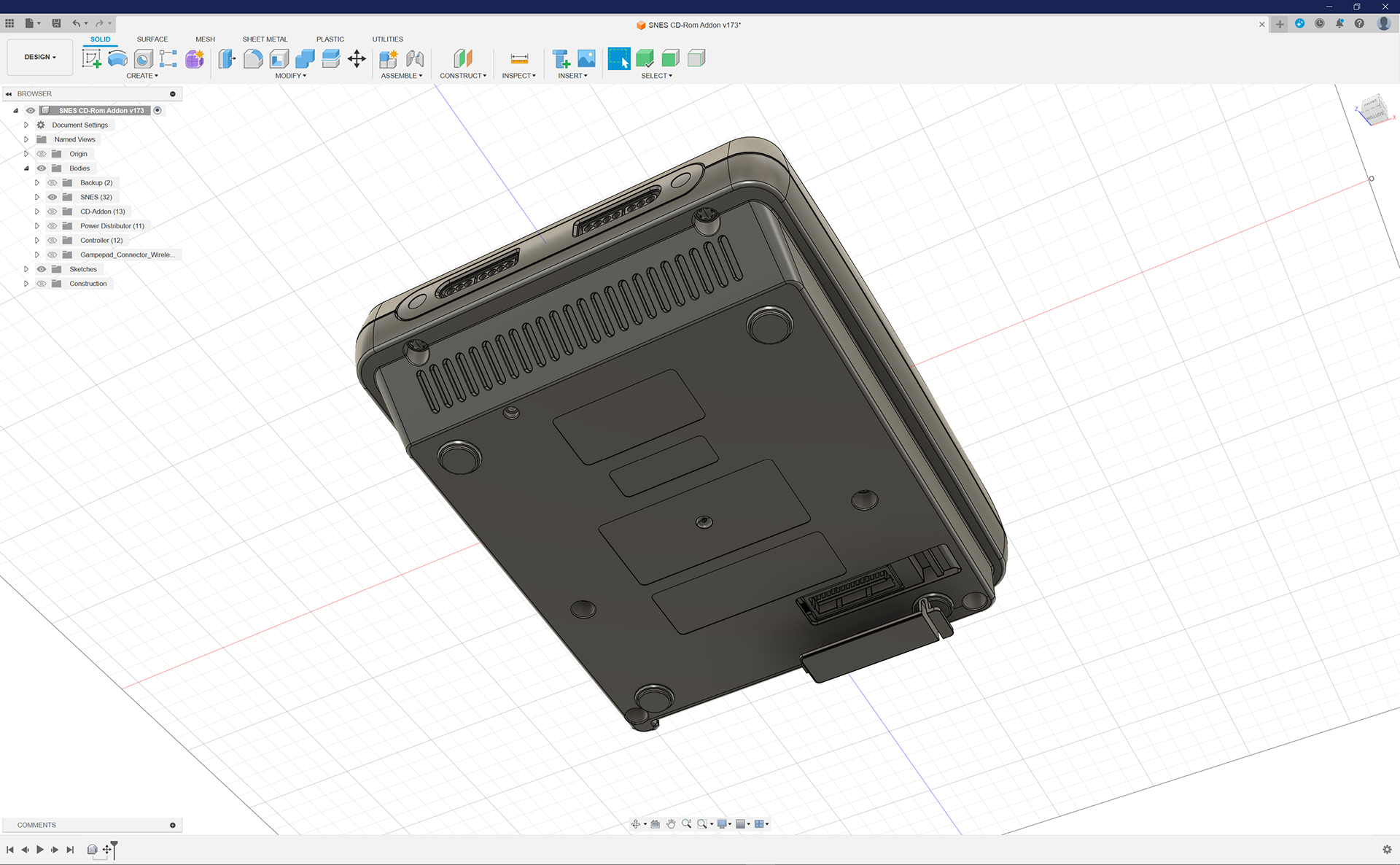Image resolution: width=1400 pixels, height=865 pixels.
Task: Open the Assemble menu
Action: pyautogui.click(x=402, y=76)
